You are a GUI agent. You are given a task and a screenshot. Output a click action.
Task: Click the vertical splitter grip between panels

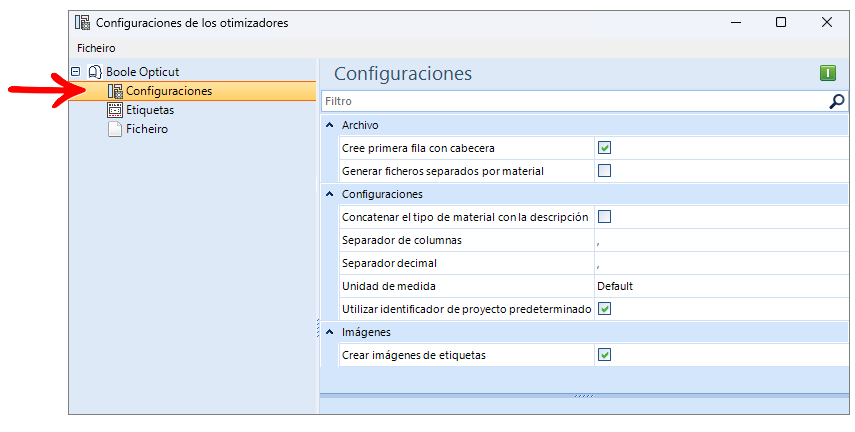coord(318,328)
